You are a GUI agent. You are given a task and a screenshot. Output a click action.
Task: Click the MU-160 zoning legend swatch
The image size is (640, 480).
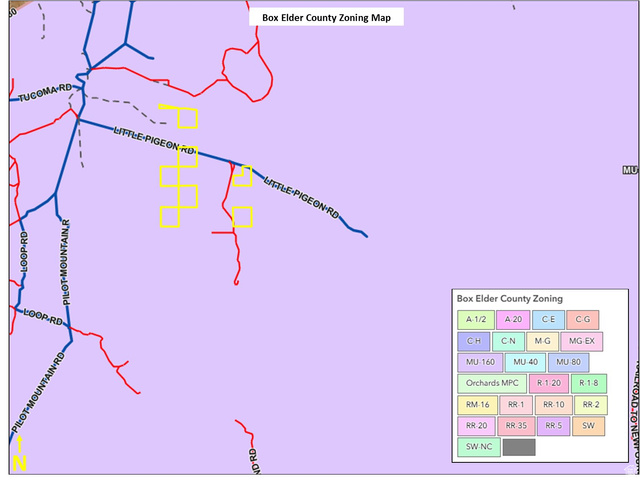tap(479, 362)
